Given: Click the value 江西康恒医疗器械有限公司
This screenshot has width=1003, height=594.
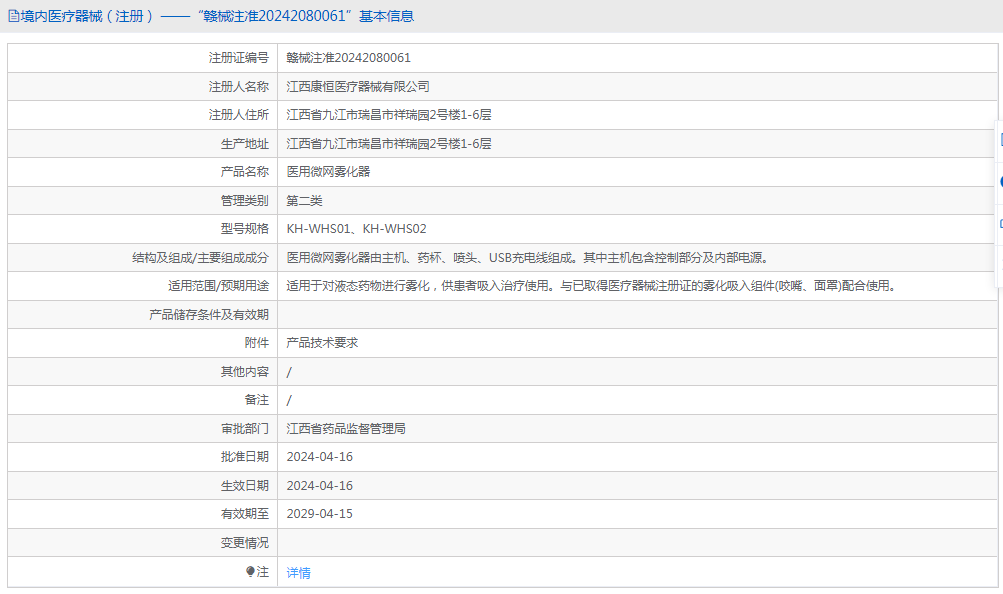Looking at the screenshot, I should point(358,86).
